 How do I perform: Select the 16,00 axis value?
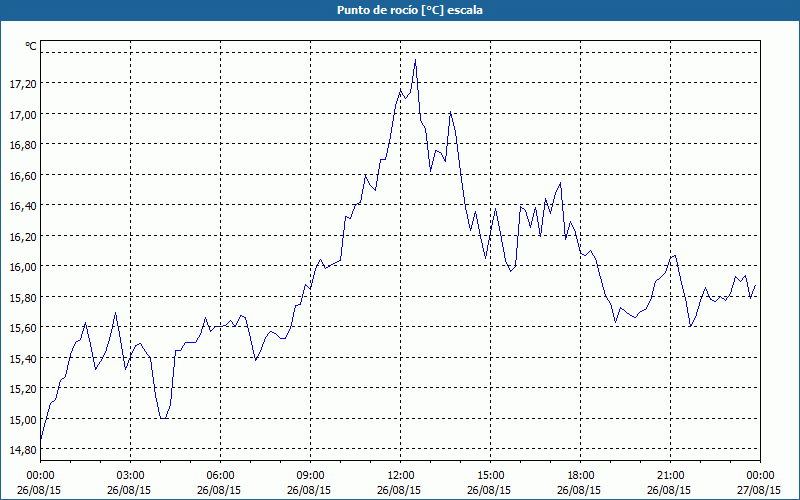[23, 267]
